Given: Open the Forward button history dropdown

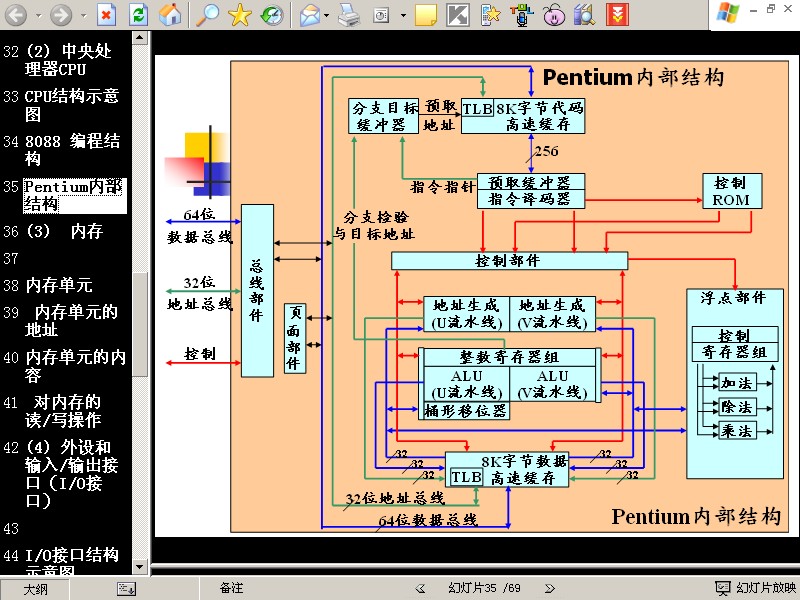Looking at the screenshot, I should 83,16.
